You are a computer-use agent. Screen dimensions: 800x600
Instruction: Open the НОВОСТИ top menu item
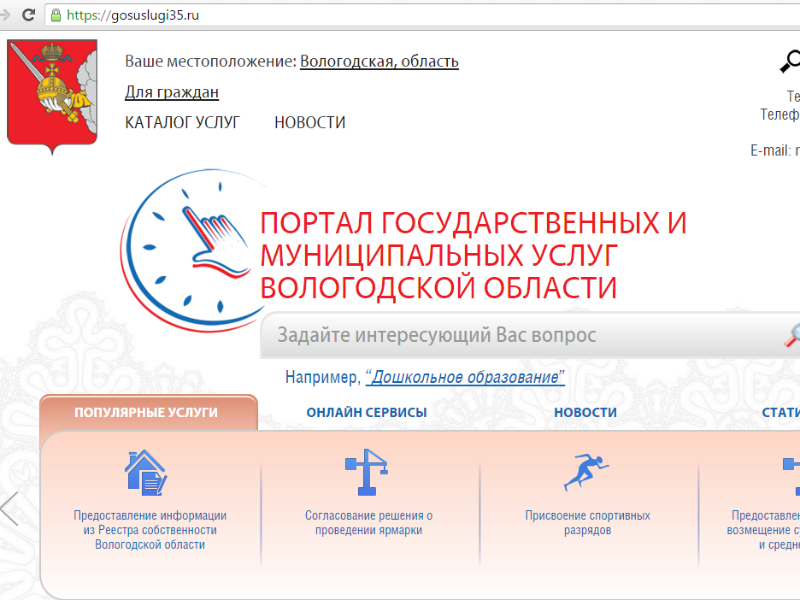tap(310, 122)
